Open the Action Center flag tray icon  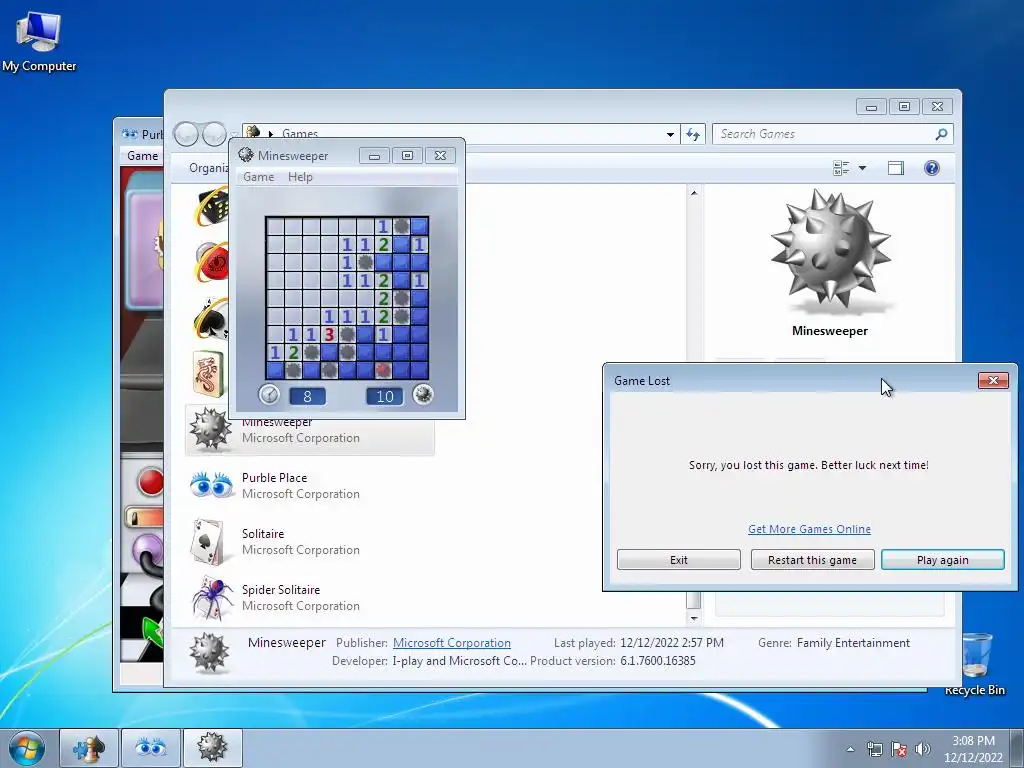[899, 749]
